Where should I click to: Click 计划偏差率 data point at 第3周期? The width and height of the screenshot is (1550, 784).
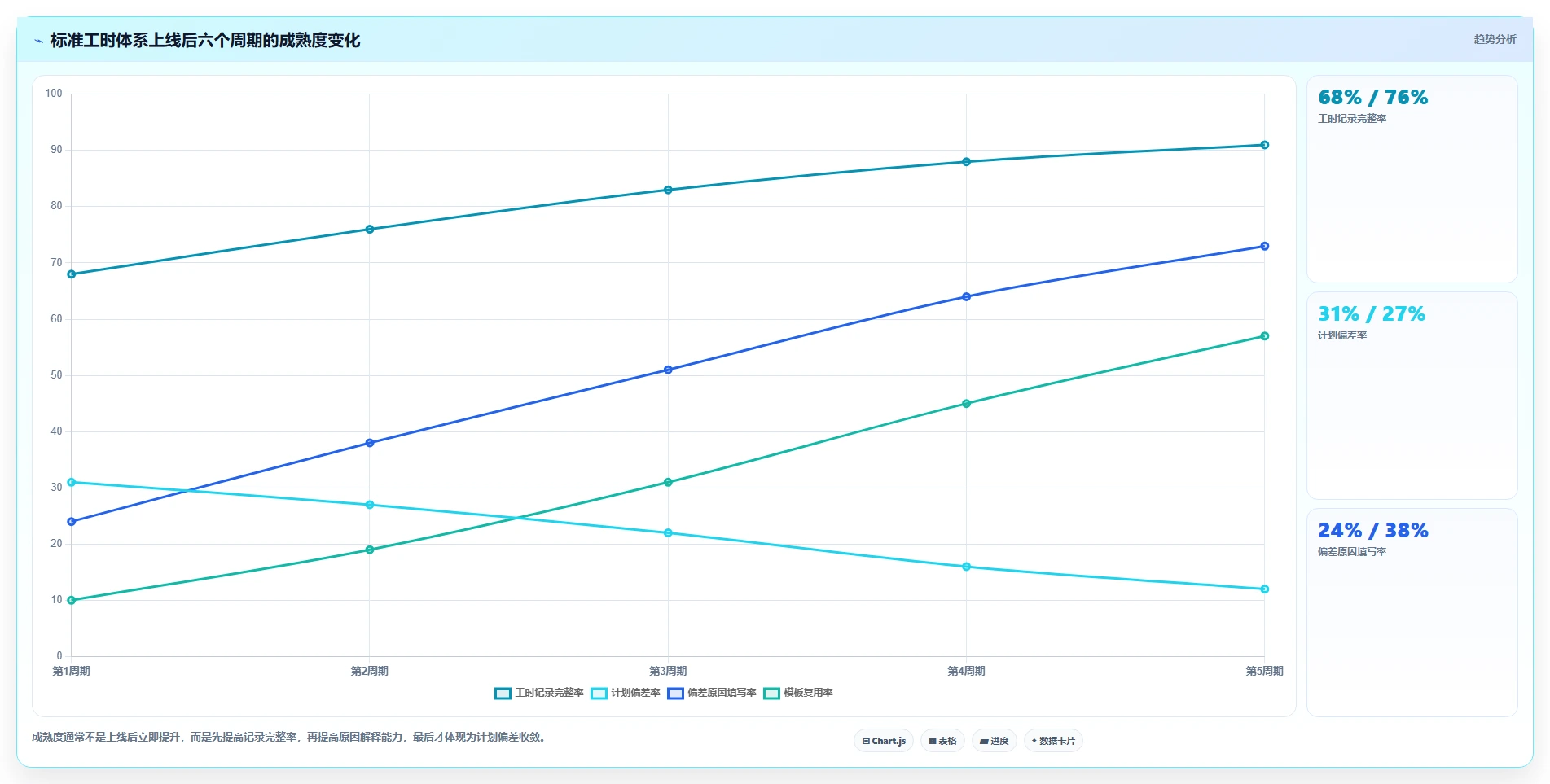[668, 533]
